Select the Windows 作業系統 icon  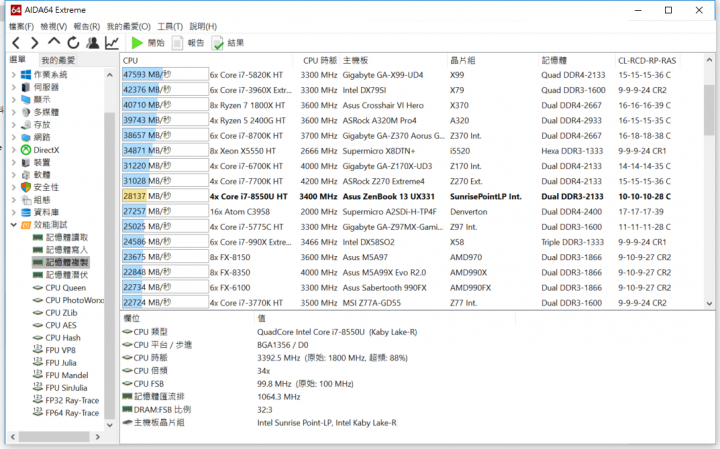tap(26, 74)
